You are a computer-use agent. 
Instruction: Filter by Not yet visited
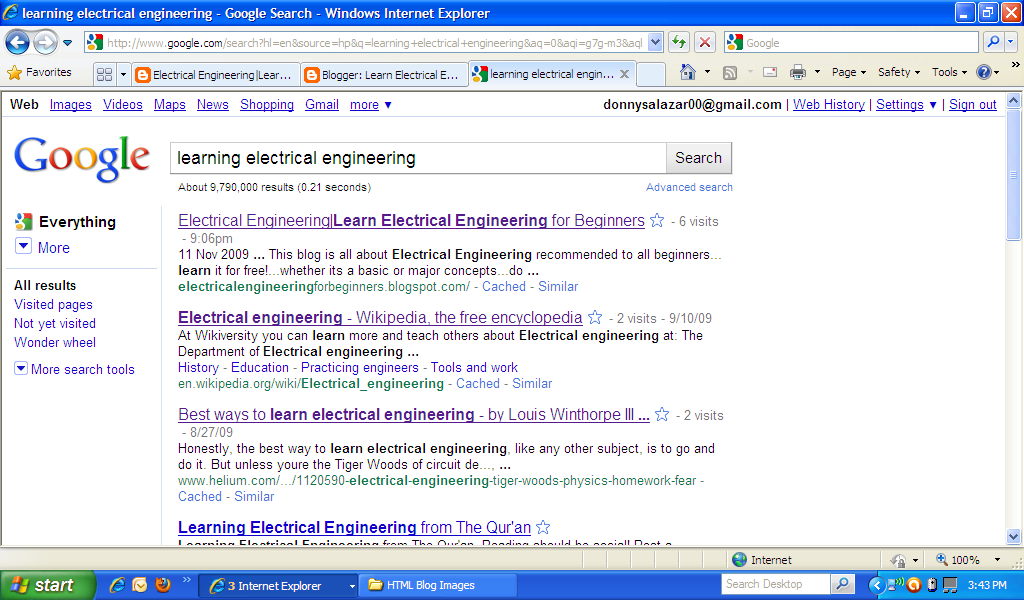click(x=55, y=323)
